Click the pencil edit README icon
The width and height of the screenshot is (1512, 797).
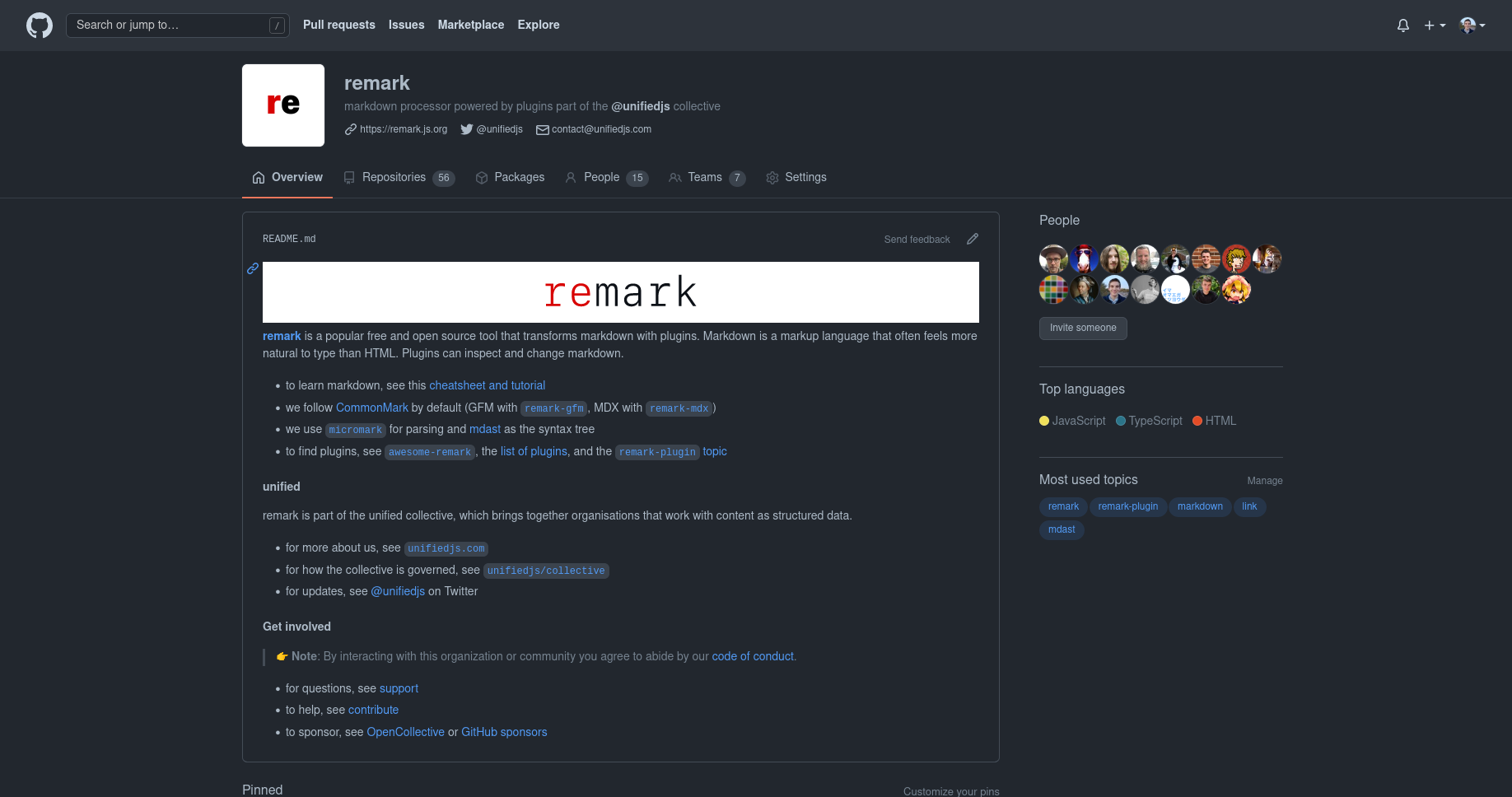[973, 239]
